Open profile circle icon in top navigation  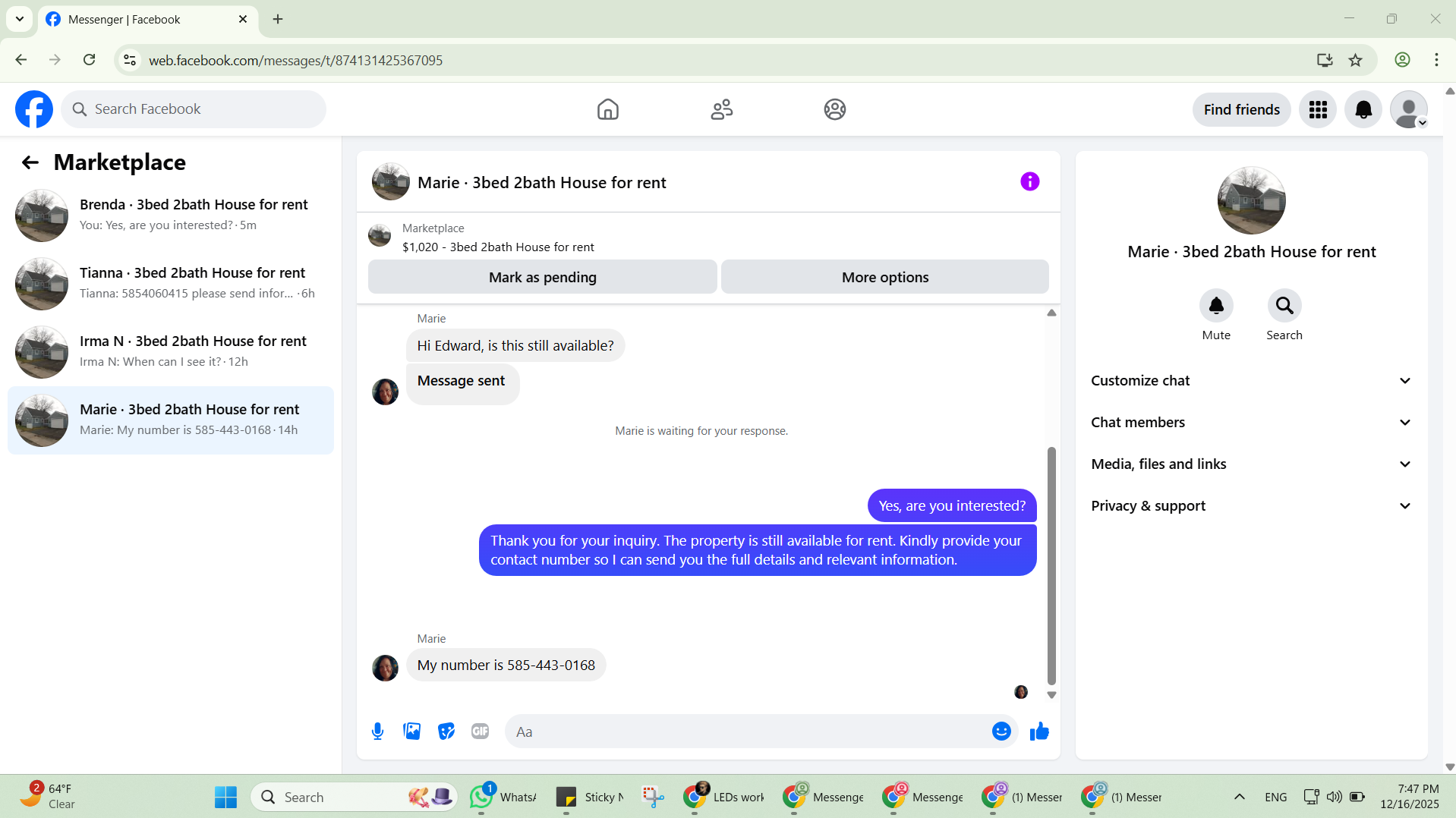(834, 109)
